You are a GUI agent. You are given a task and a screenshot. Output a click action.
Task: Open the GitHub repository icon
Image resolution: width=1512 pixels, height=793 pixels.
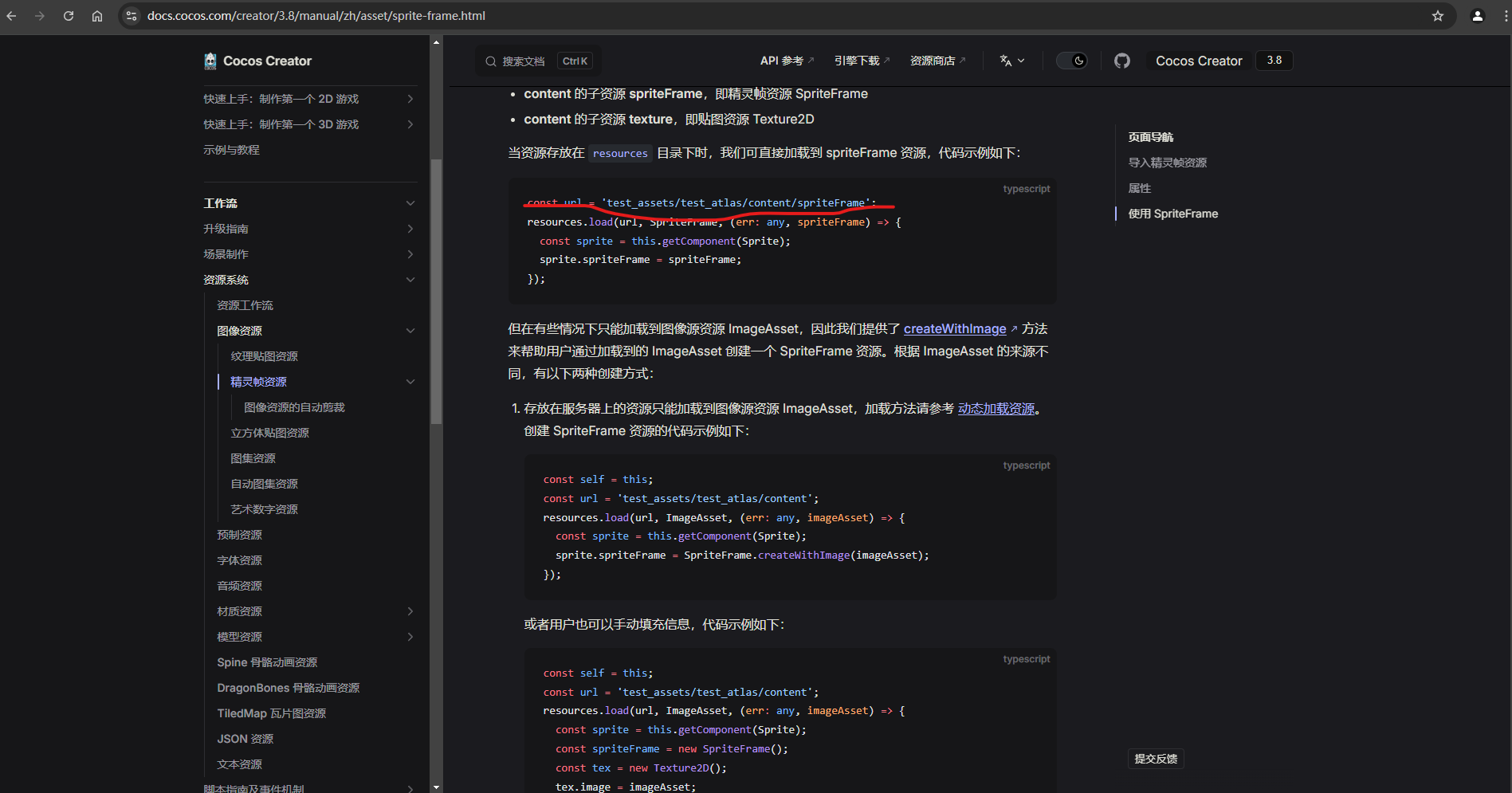tap(1121, 61)
